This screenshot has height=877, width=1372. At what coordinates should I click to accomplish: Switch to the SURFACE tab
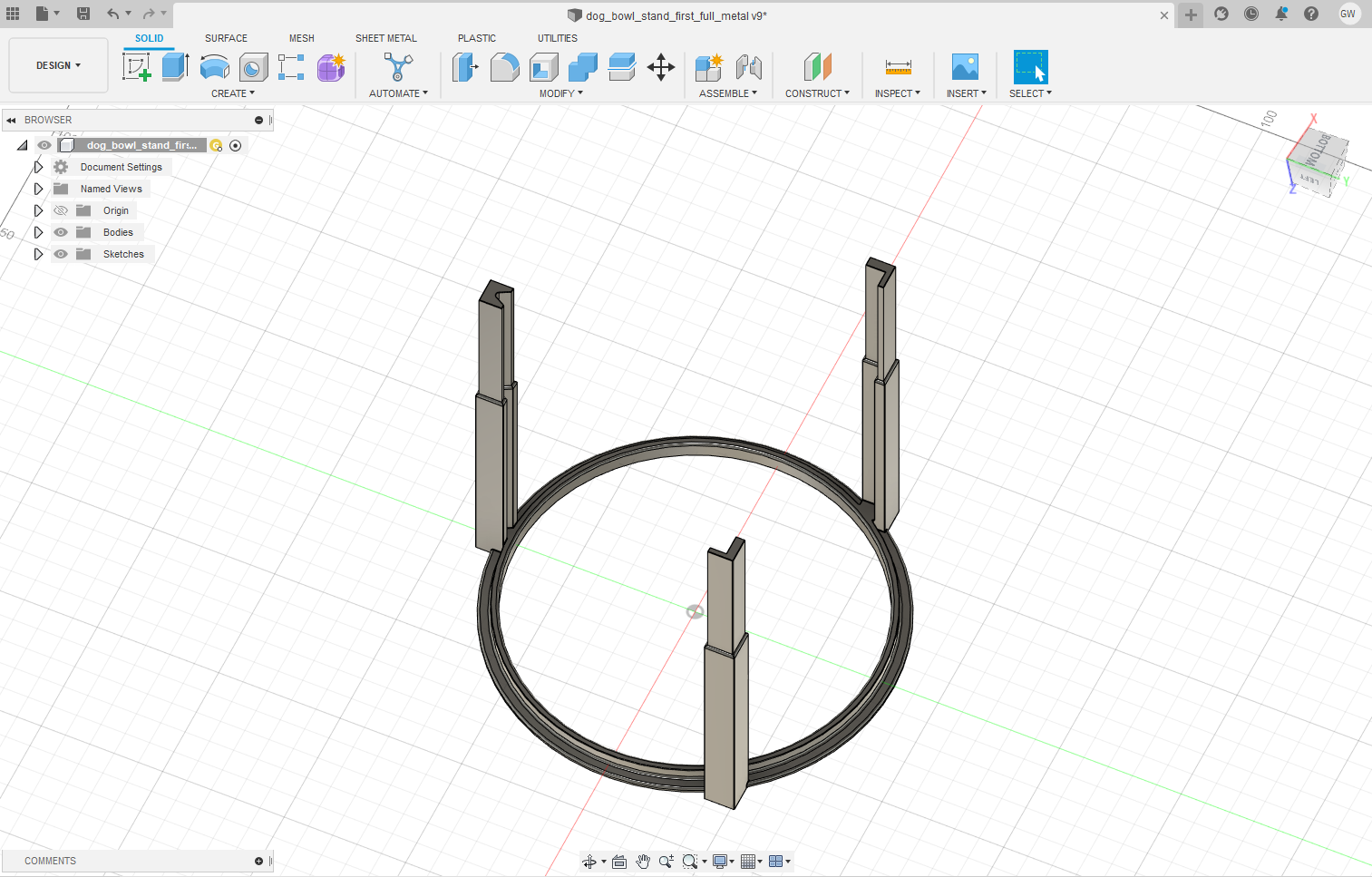click(226, 38)
